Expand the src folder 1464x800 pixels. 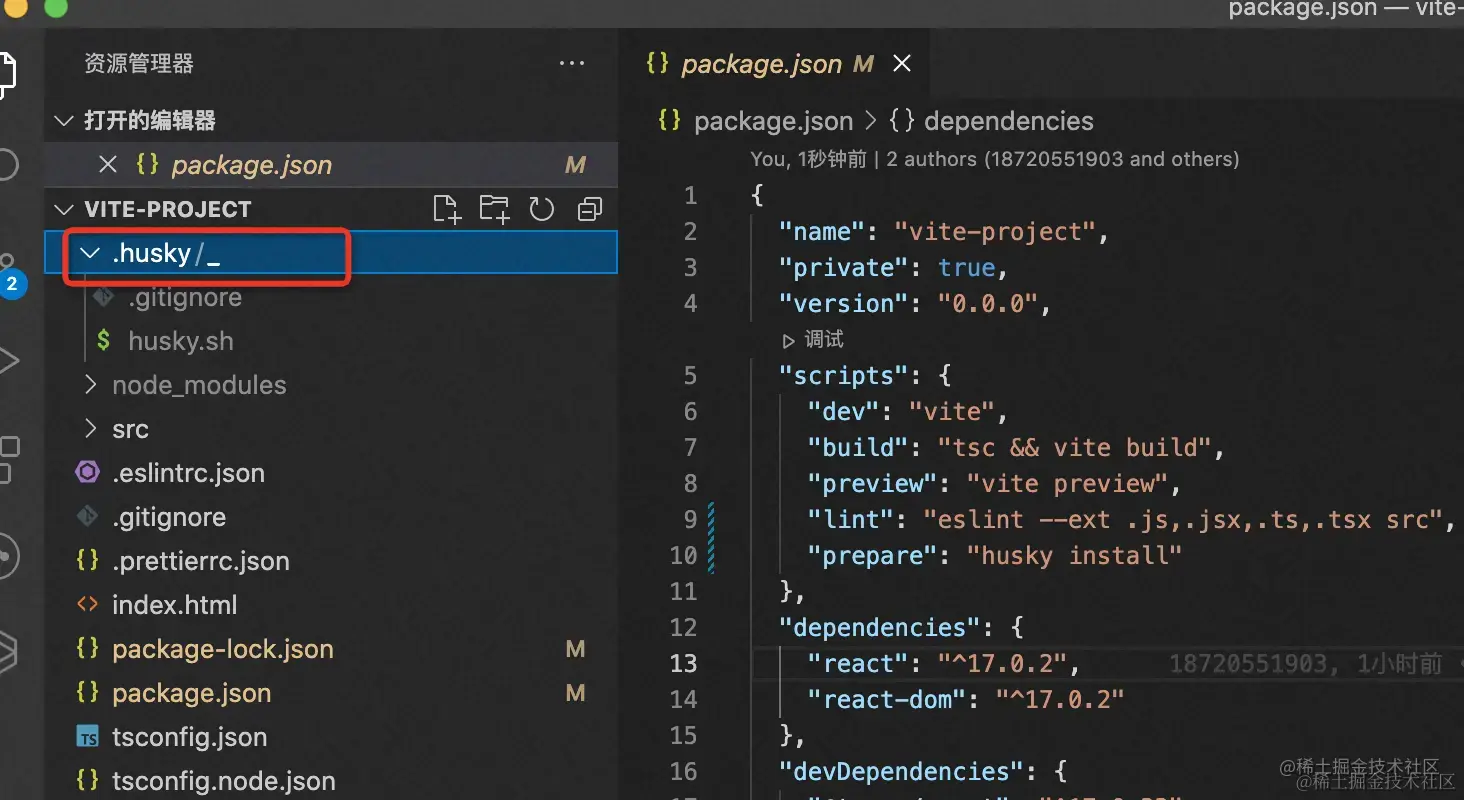[90, 429]
